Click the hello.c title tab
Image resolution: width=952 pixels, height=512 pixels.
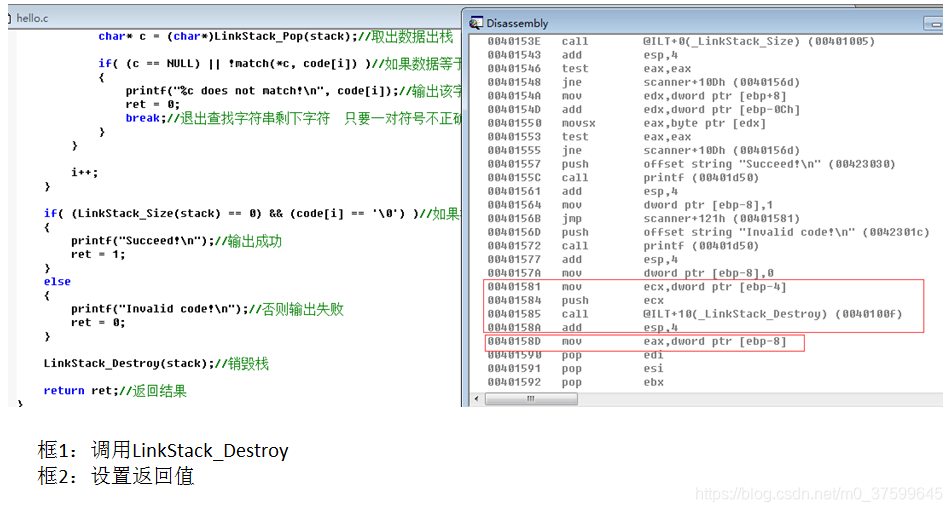point(32,18)
